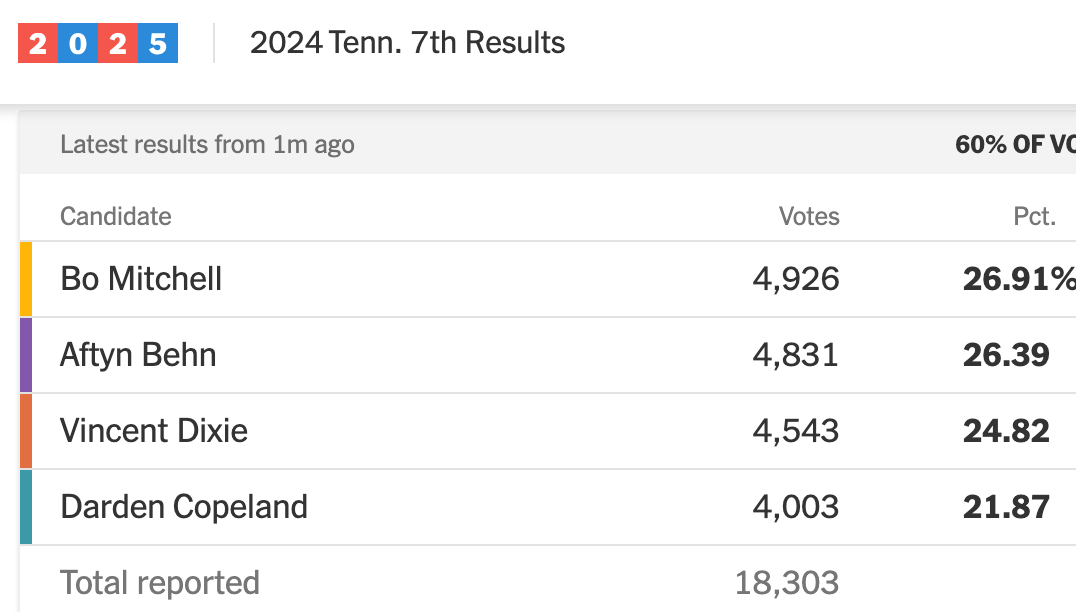Click Vincent Dixie's orange color bar

(26, 431)
